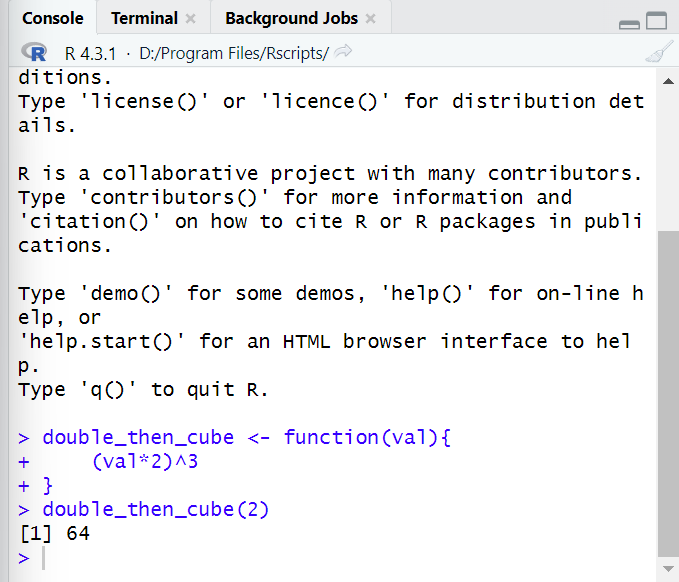Click the "Type 'q()' to quit R." line
The image size is (679, 582).
tap(143, 390)
